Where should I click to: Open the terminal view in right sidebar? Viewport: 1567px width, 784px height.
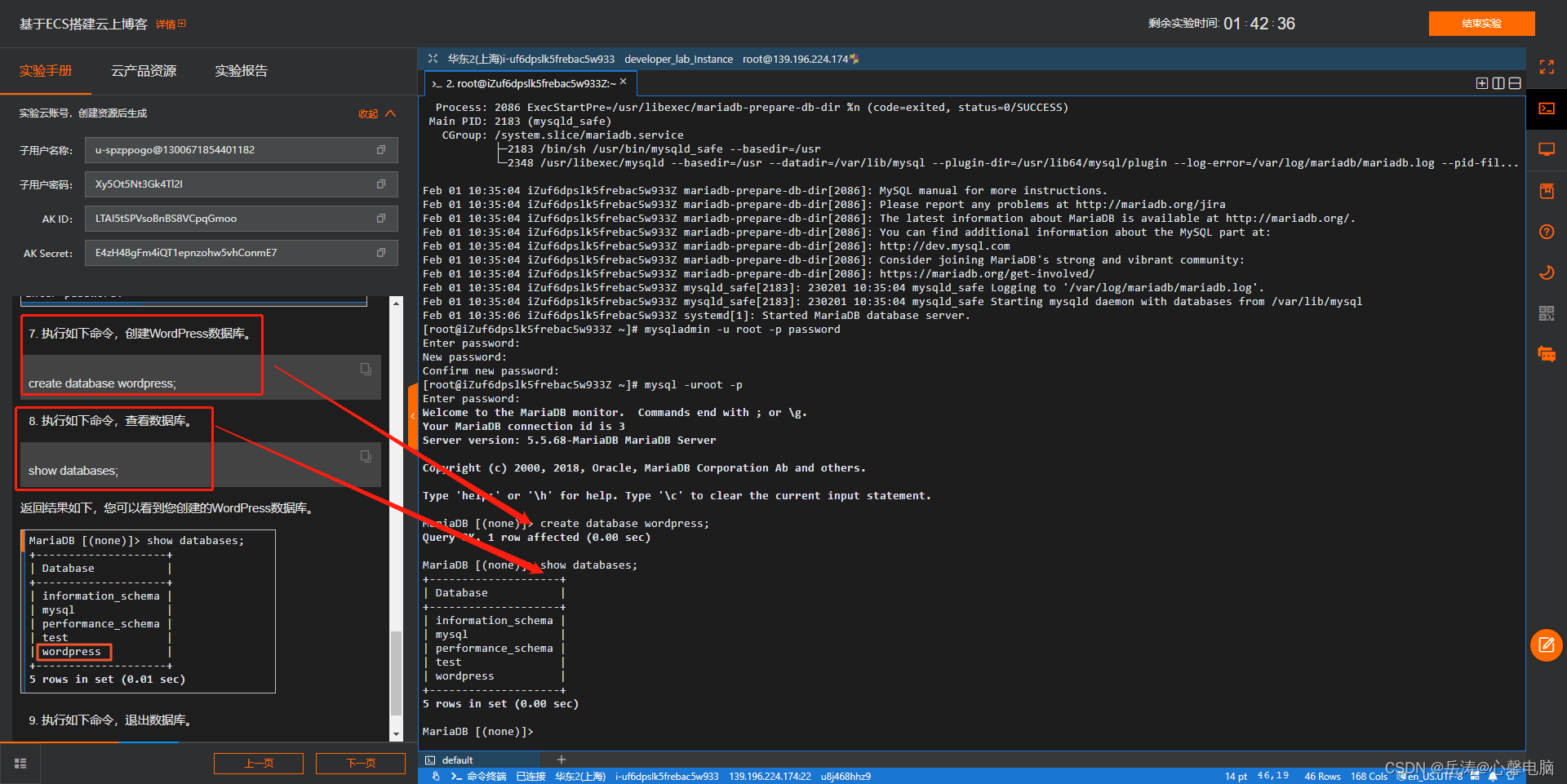[1547, 109]
